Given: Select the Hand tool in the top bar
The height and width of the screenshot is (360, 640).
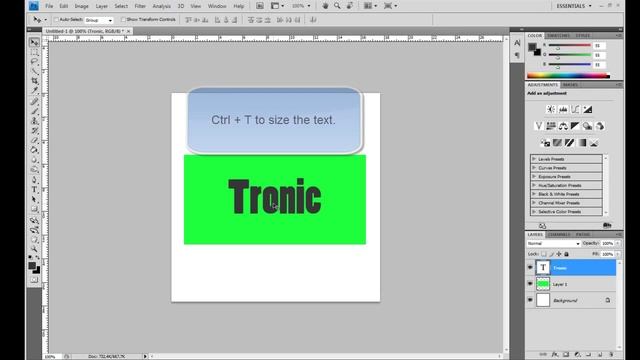Looking at the screenshot, I should coord(325,6).
